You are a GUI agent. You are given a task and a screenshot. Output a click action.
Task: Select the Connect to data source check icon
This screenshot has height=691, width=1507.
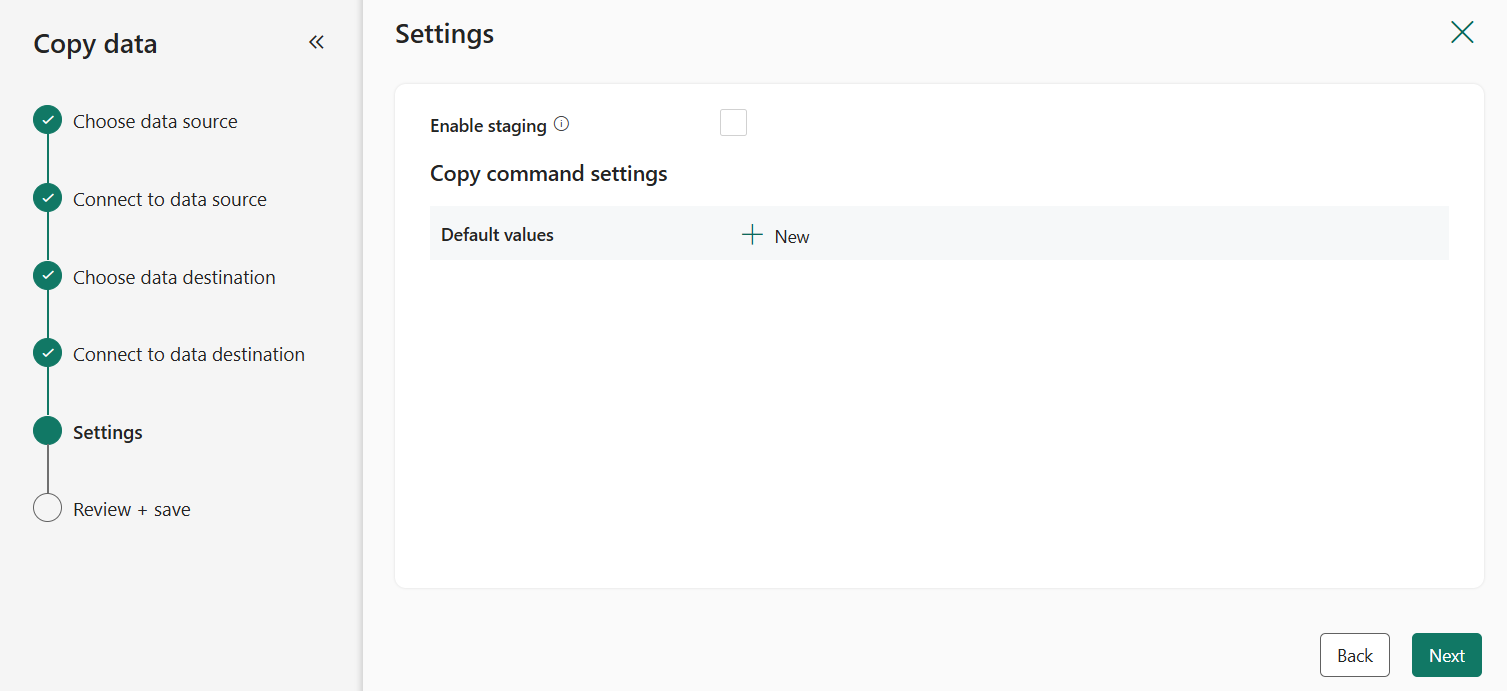(x=47, y=197)
